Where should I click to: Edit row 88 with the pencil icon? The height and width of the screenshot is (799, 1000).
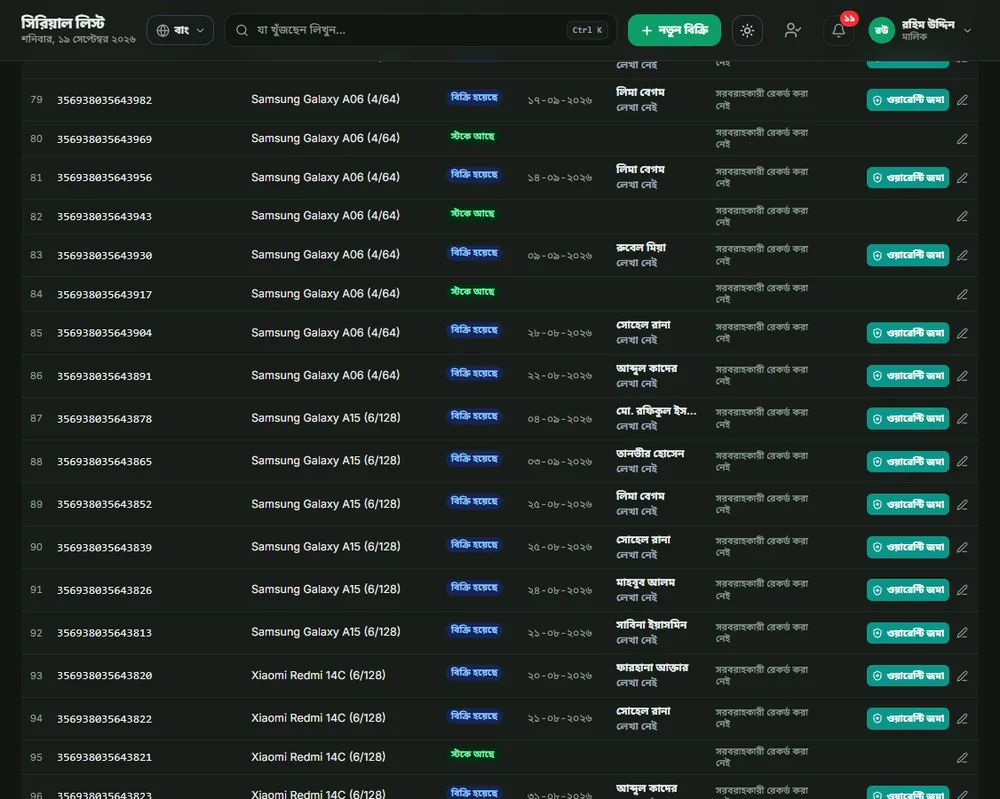[x=962, y=462]
